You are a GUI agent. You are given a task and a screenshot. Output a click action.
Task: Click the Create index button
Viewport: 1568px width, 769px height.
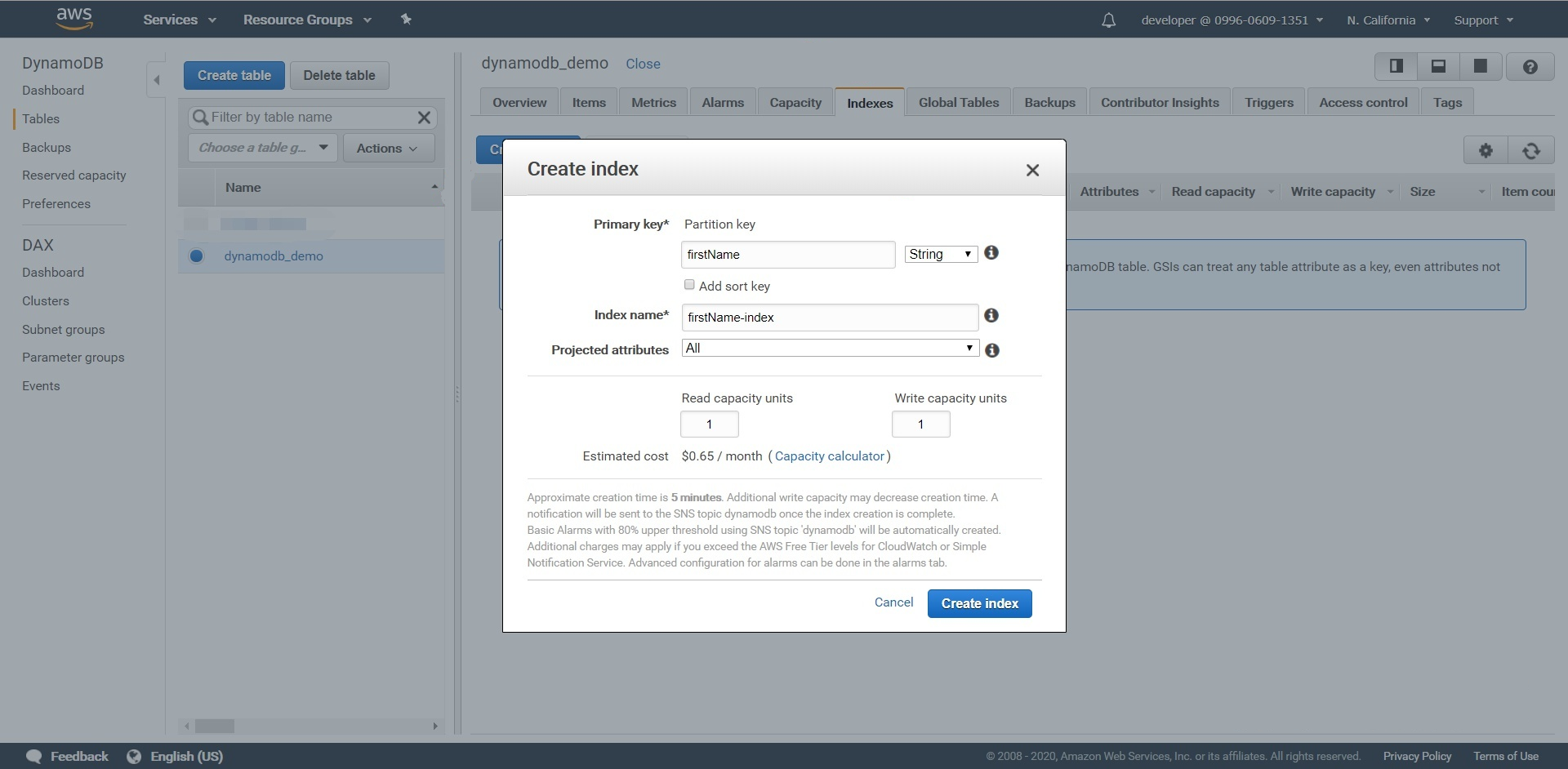[x=979, y=603]
